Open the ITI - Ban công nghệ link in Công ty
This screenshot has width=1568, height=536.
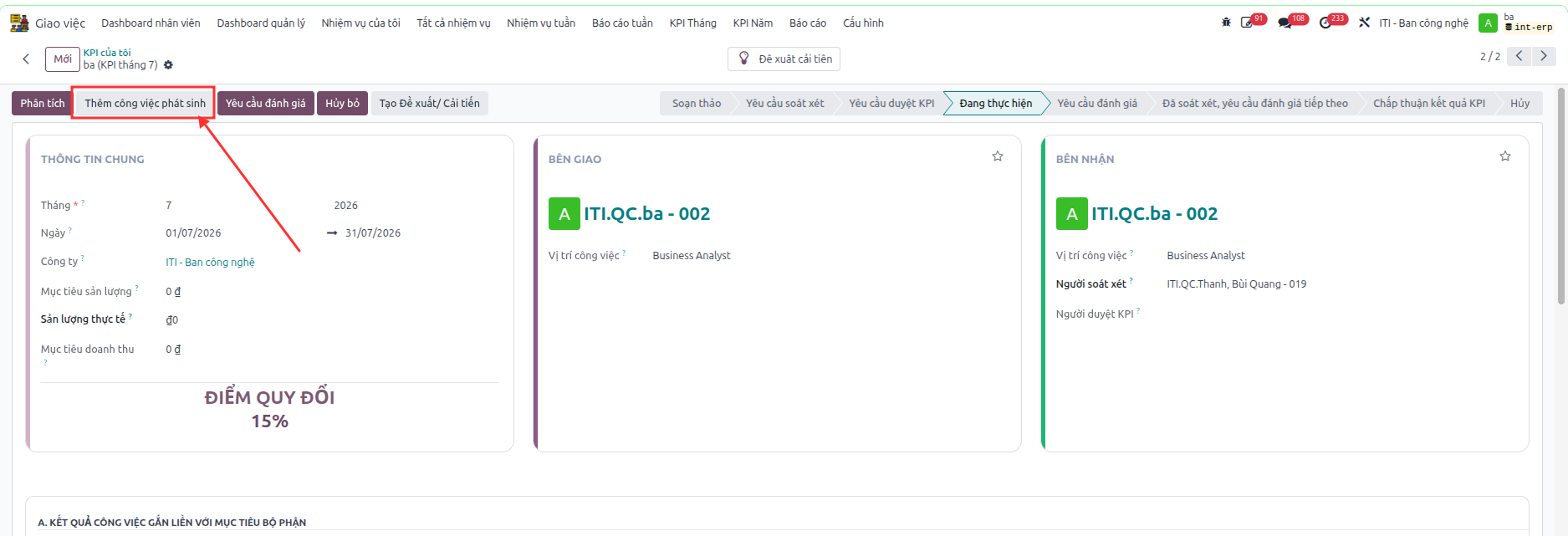pyautogui.click(x=210, y=263)
